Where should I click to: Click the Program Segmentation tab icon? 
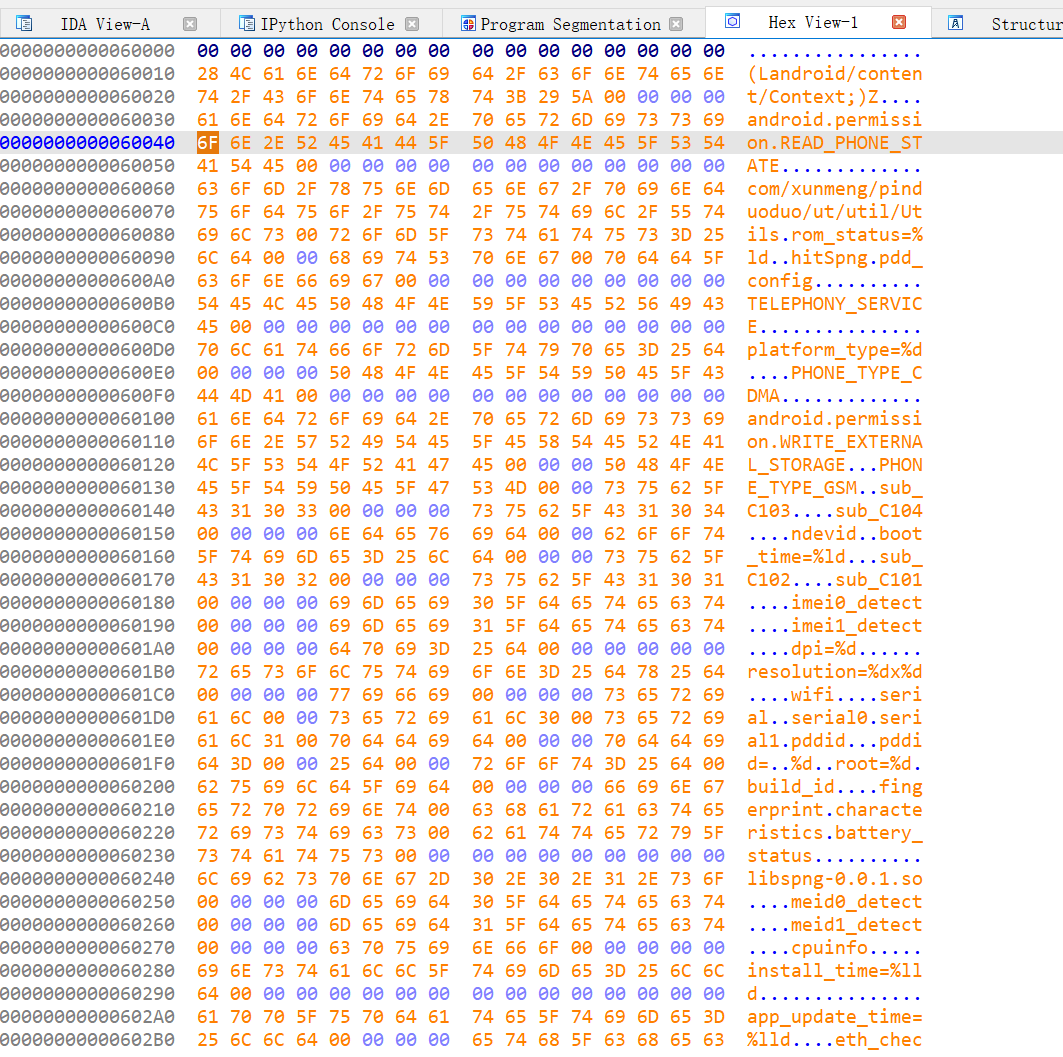click(x=468, y=24)
